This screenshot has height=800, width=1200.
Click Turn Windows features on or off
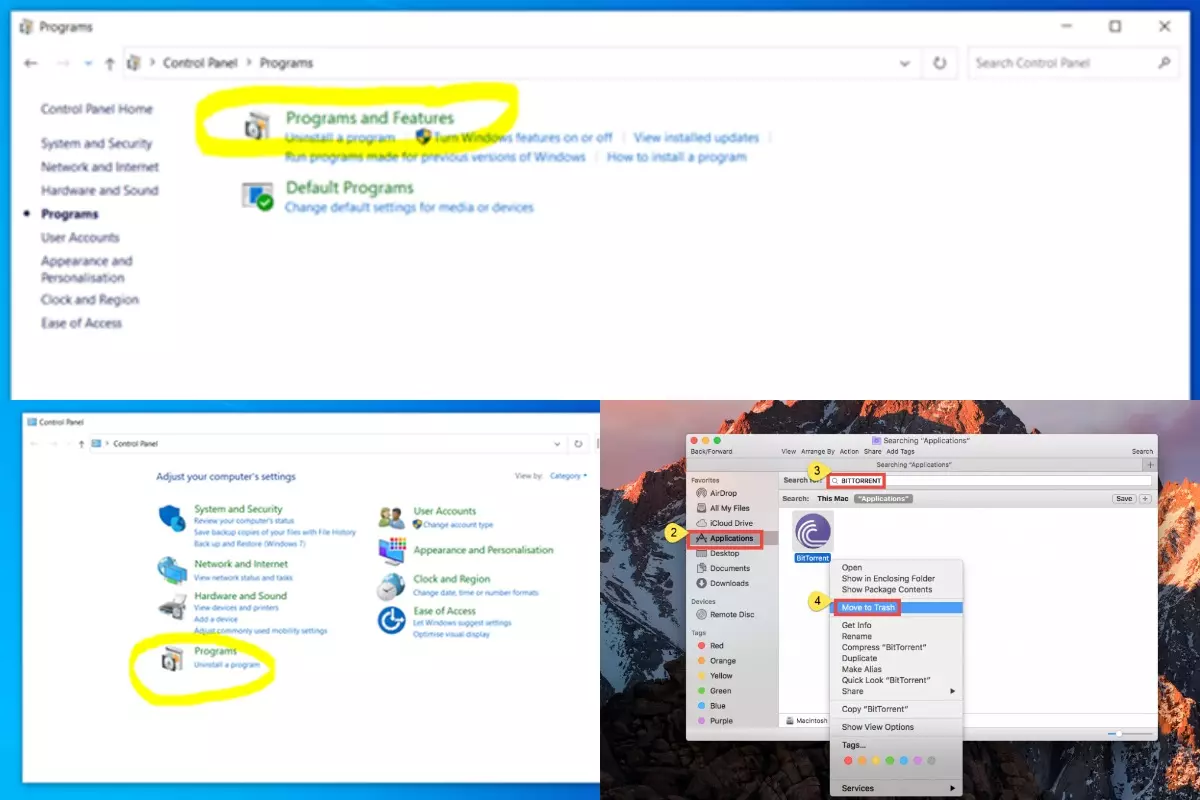523,138
